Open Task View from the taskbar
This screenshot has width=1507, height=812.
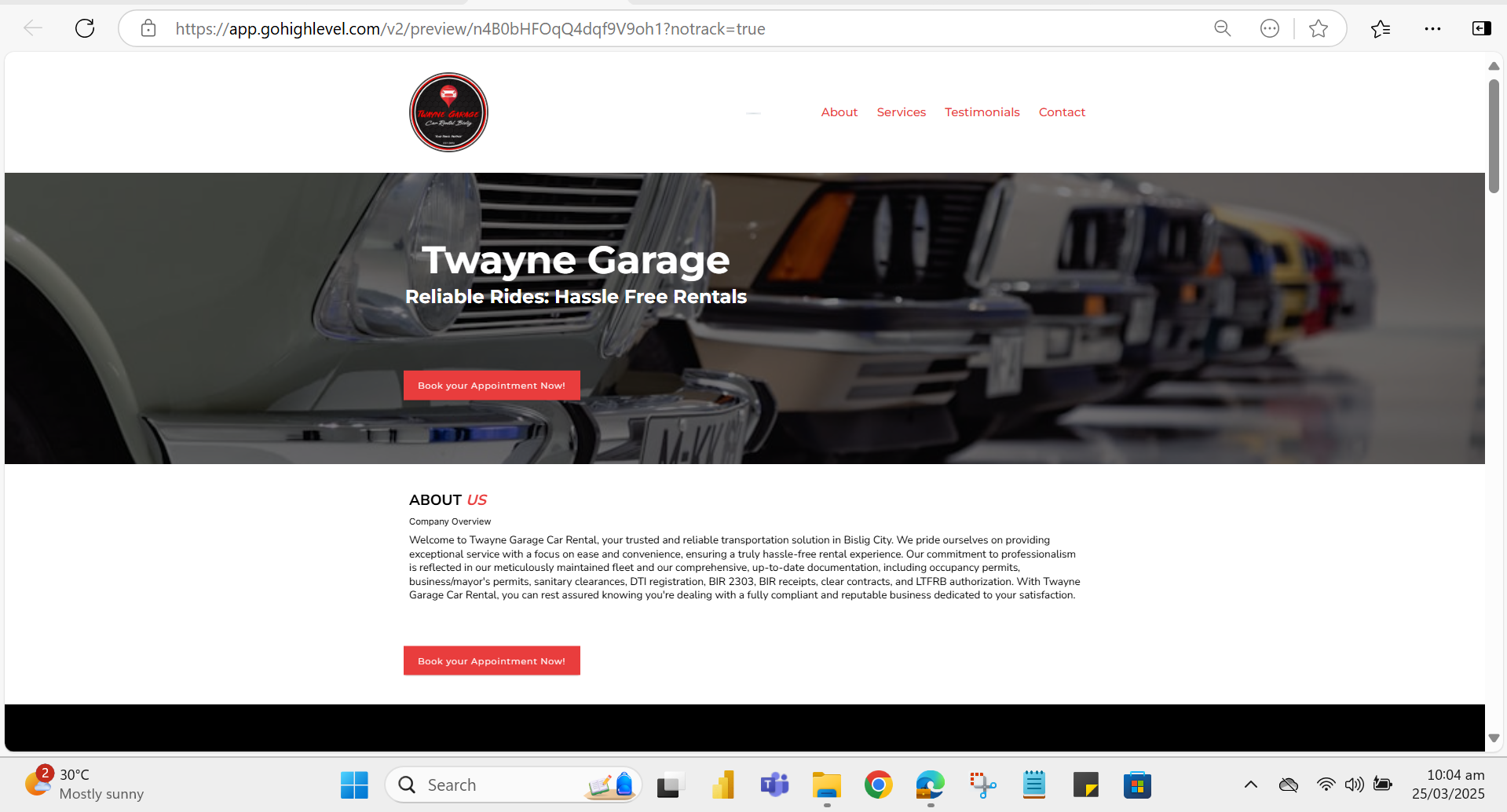670,785
